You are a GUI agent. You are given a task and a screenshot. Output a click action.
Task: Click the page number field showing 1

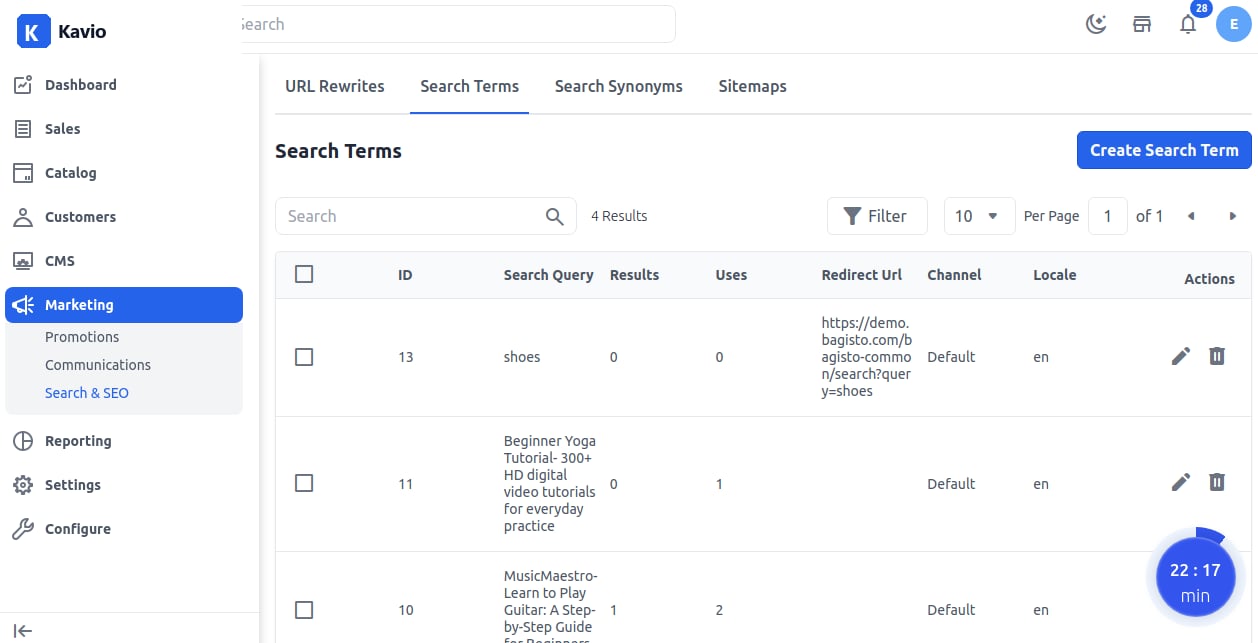coord(1108,216)
